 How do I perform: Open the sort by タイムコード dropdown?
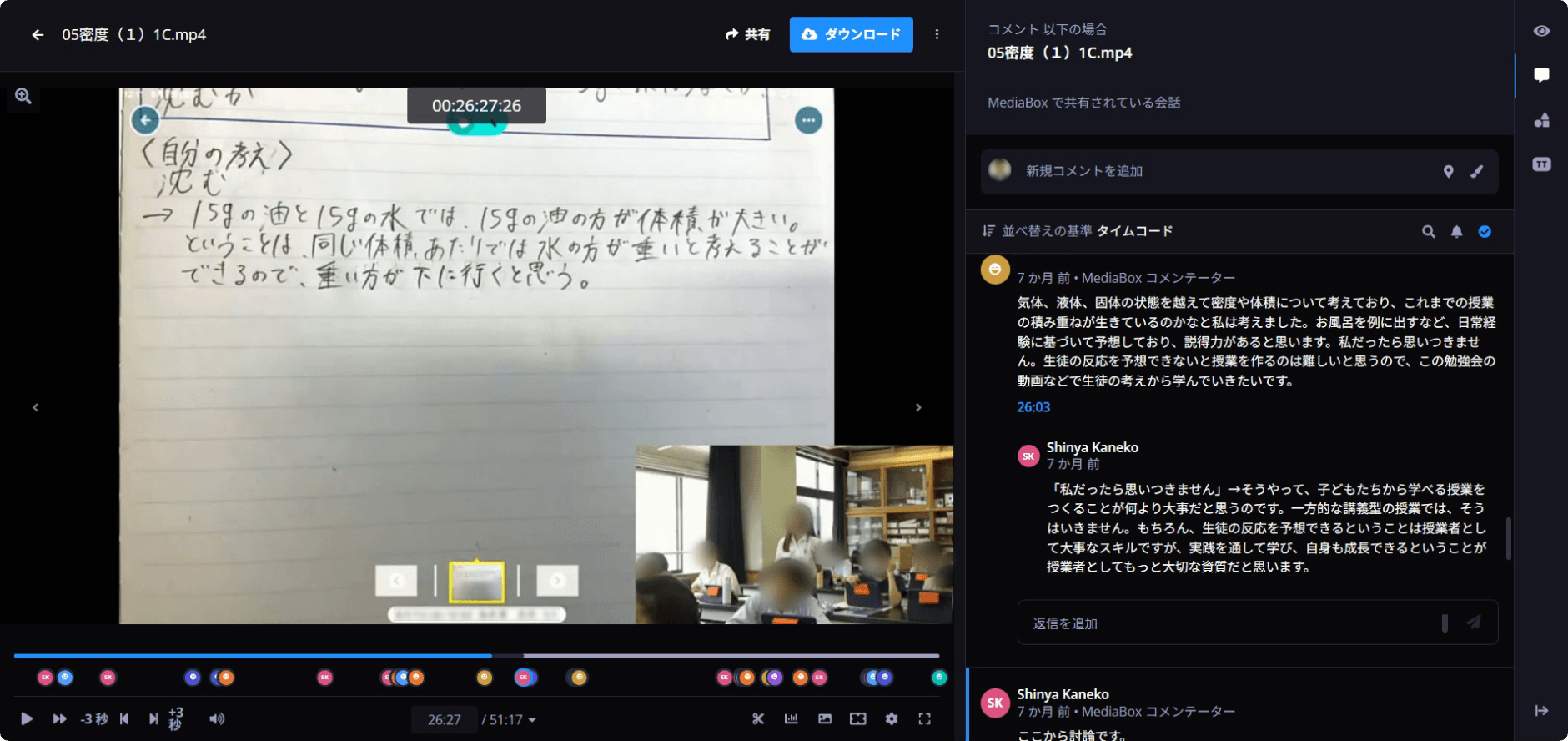pos(1079,231)
